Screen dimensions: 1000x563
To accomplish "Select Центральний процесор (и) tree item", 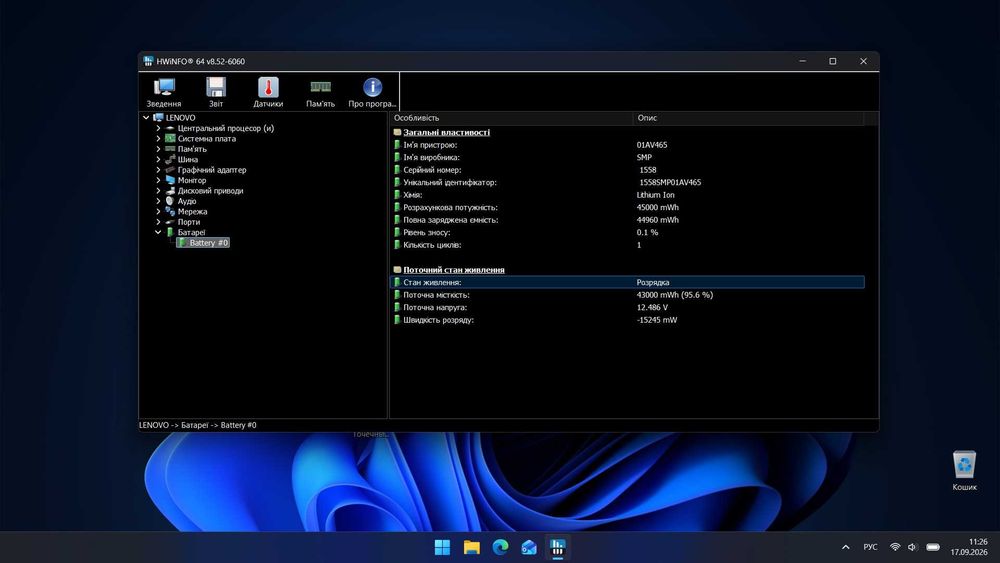I will [x=219, y=128].
